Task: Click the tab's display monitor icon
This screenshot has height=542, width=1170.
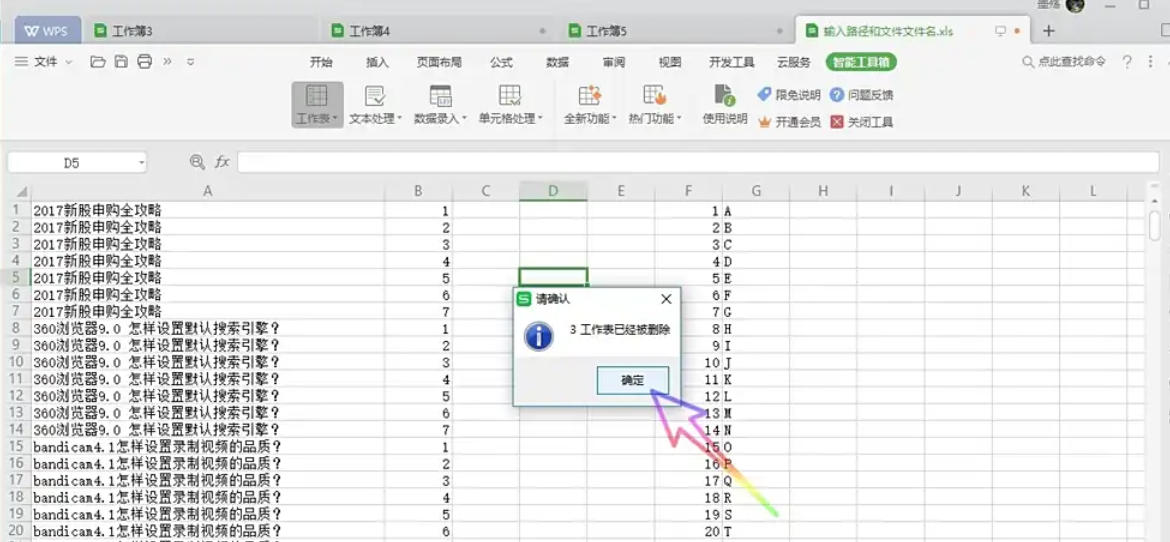Action: pos(1001,31)
